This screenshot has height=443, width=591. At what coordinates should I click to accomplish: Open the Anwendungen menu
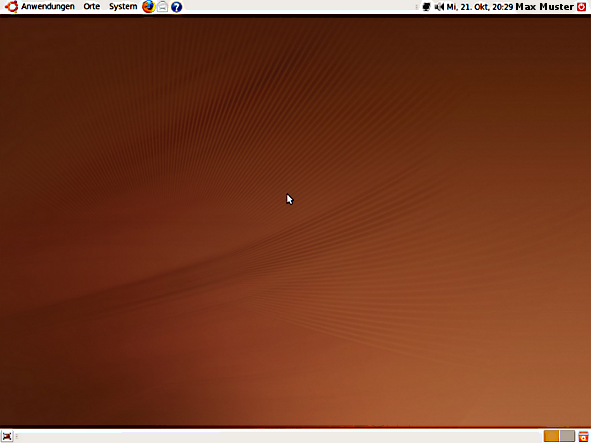(x=47, y=6)
